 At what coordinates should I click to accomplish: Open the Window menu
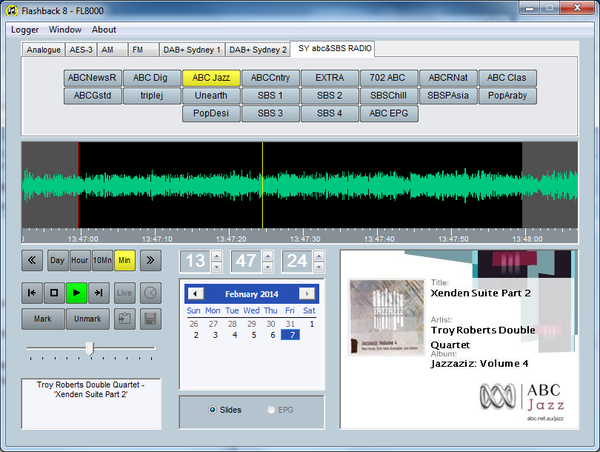pyautogui.click(x=65, y=29)
